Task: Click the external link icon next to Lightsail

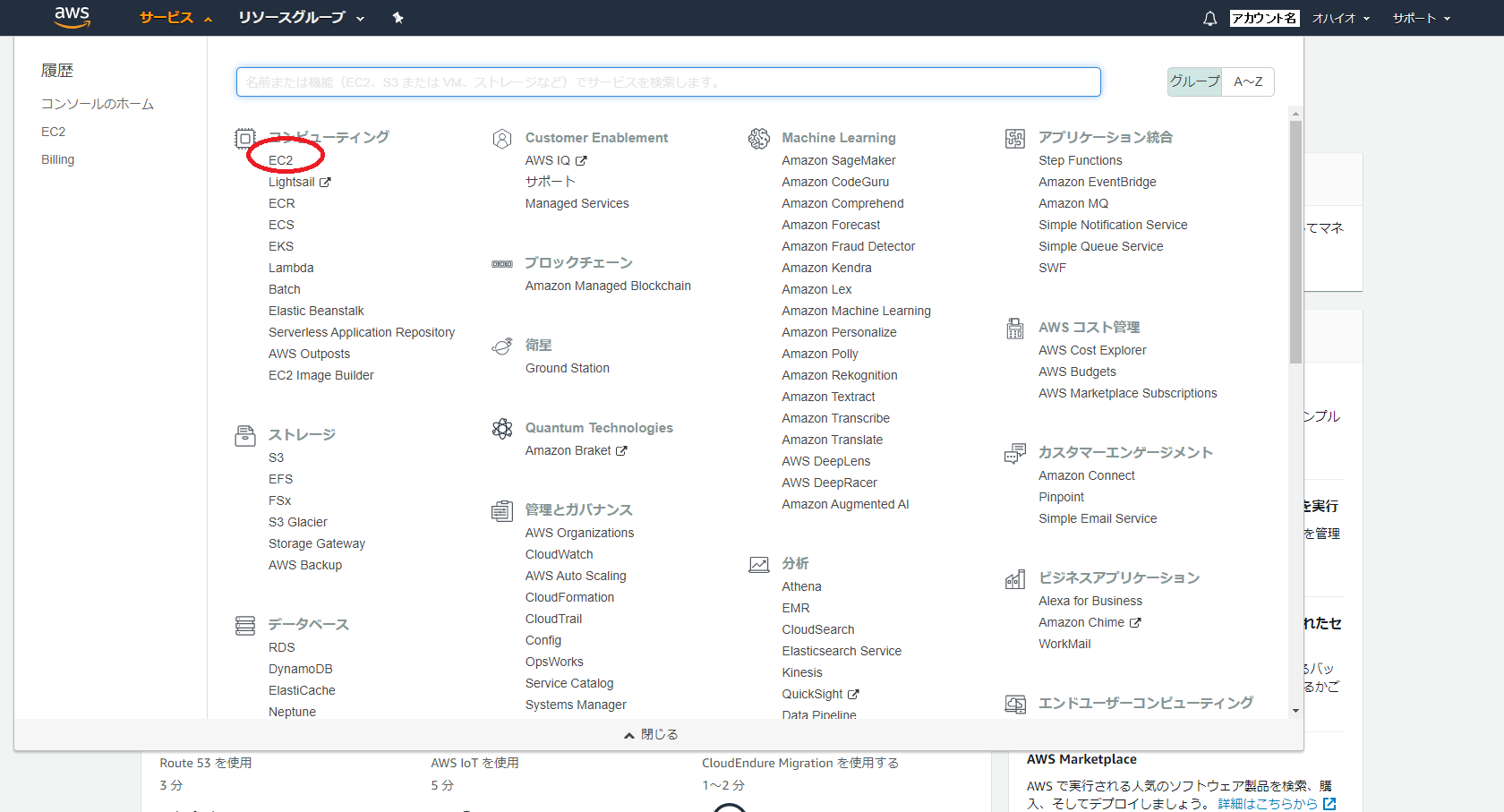Action: pos(327,181)
